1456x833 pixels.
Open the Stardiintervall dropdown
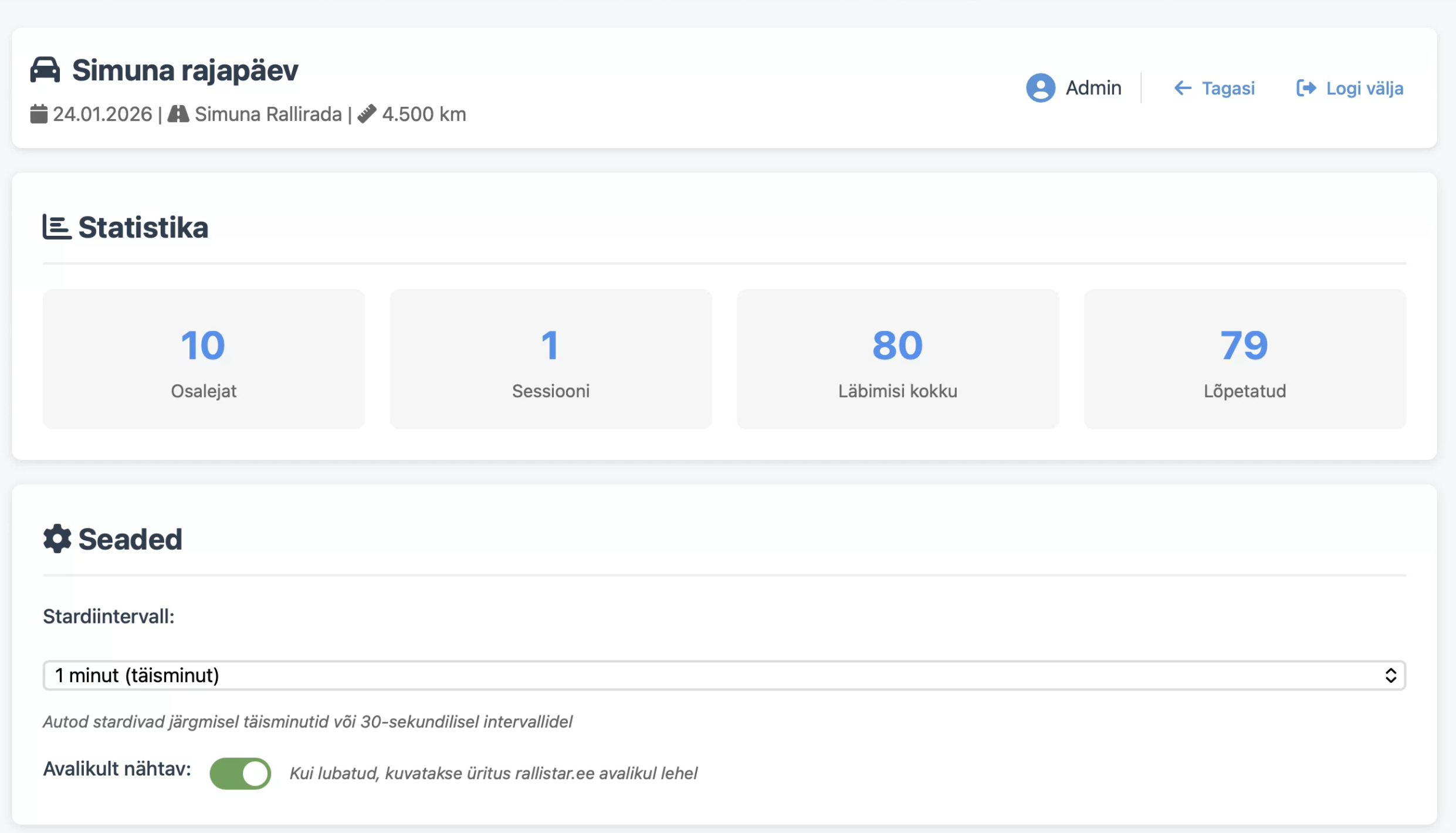point(704,675)
